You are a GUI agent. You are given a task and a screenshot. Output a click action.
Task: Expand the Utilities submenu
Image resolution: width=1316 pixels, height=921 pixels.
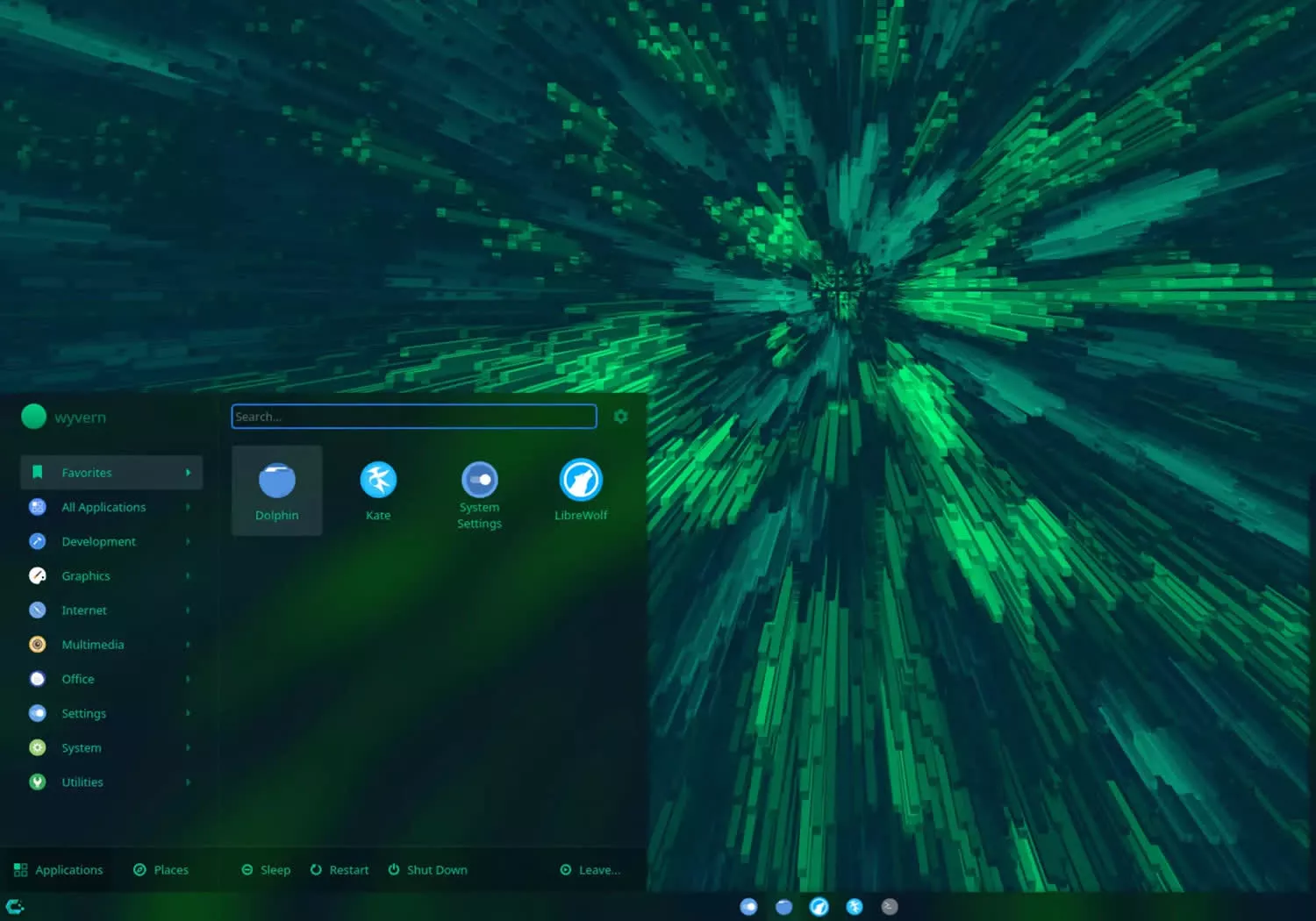click(x=188, y=782)
